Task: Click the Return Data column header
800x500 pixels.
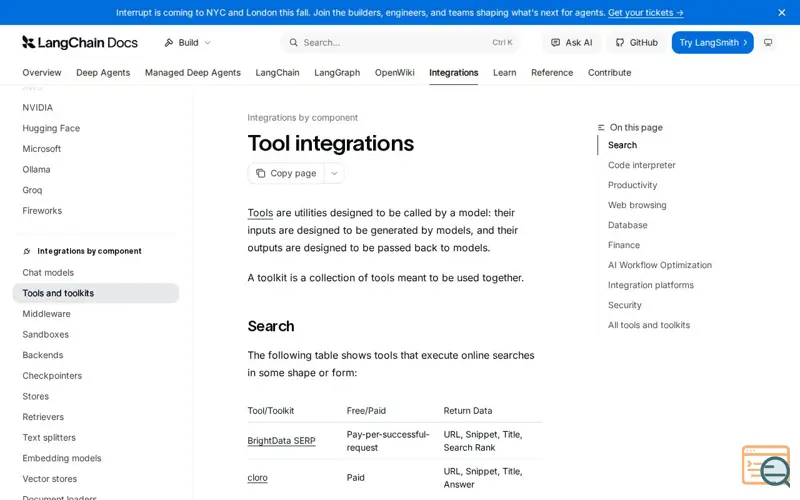Action: [468, 411]
